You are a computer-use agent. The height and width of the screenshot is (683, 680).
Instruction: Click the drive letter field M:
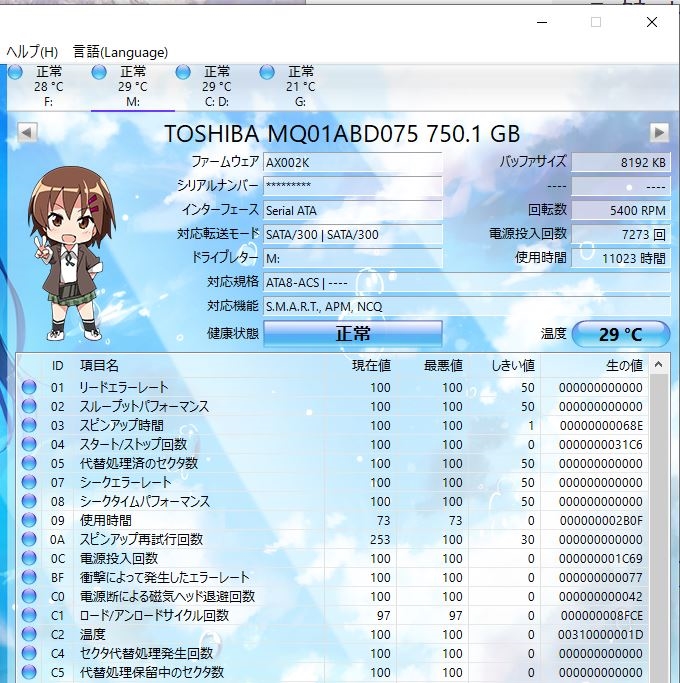point(353,258)
